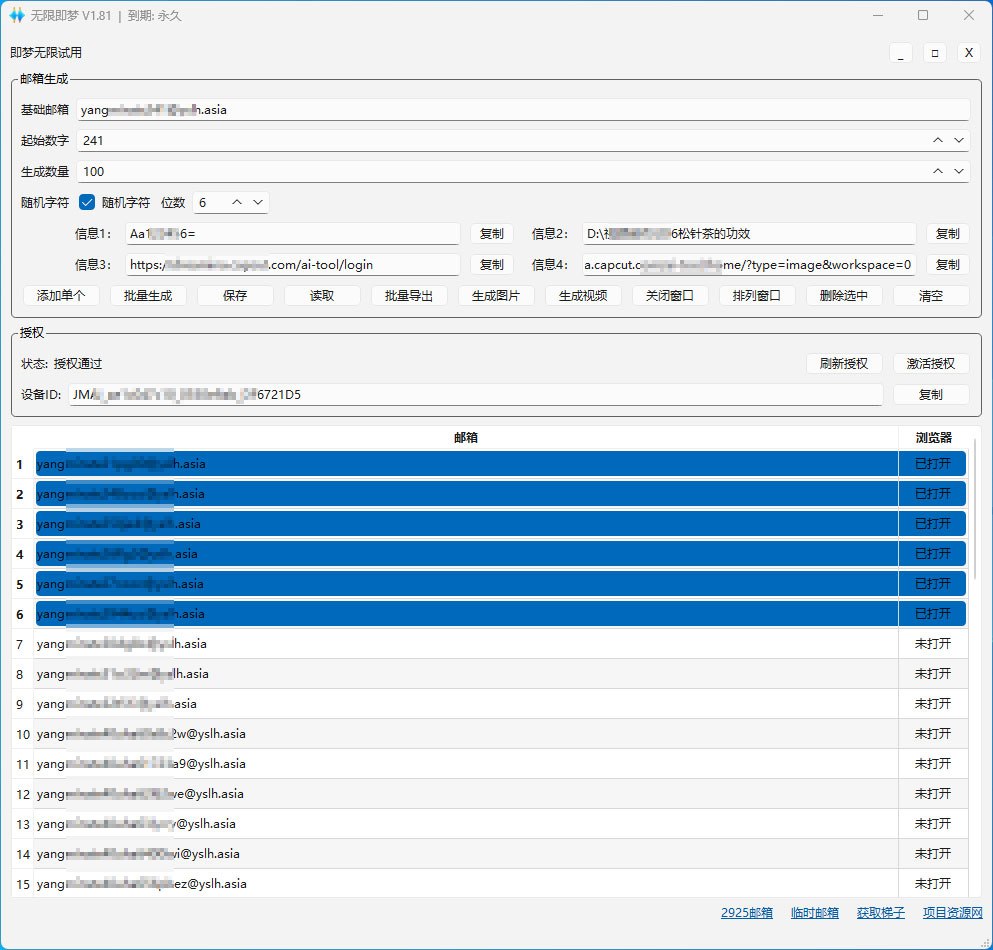
Task: Click inside the 基础邮箱 input field
Action: point(520,110)
